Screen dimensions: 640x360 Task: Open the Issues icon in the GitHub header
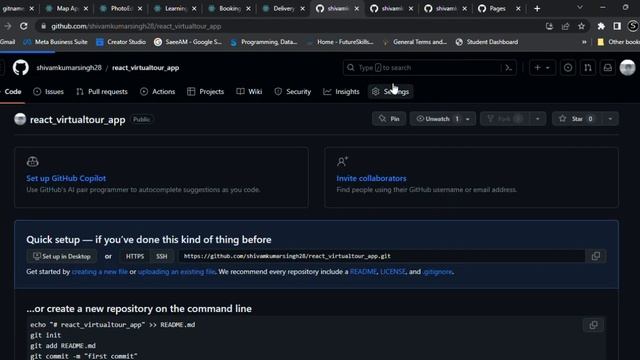click(x=568, y=68)
